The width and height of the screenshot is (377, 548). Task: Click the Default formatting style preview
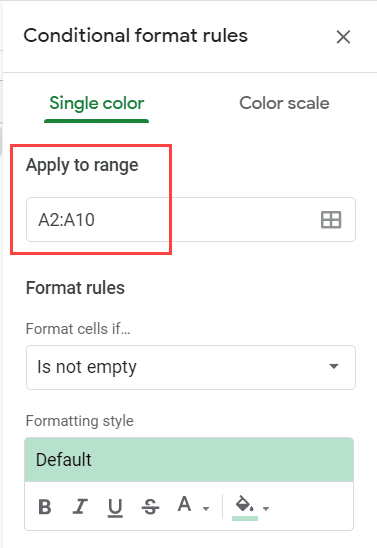189,460
